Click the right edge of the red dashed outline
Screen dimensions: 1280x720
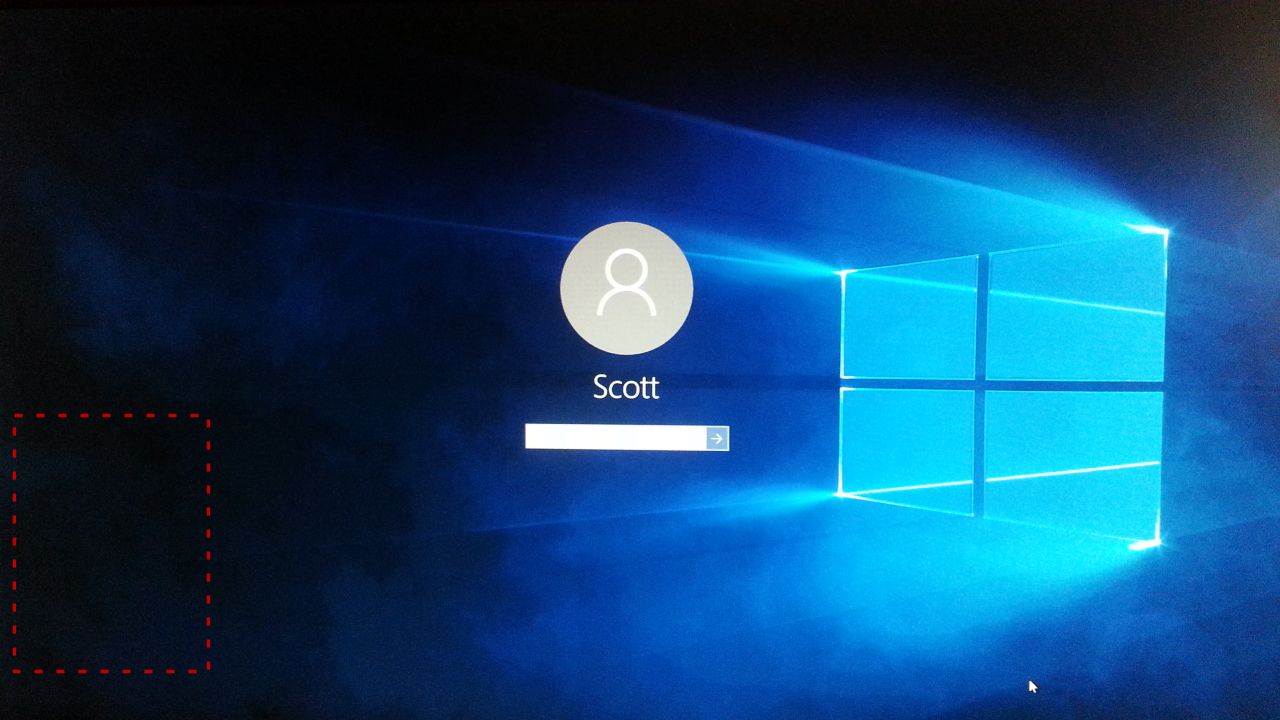click(208, 543)
